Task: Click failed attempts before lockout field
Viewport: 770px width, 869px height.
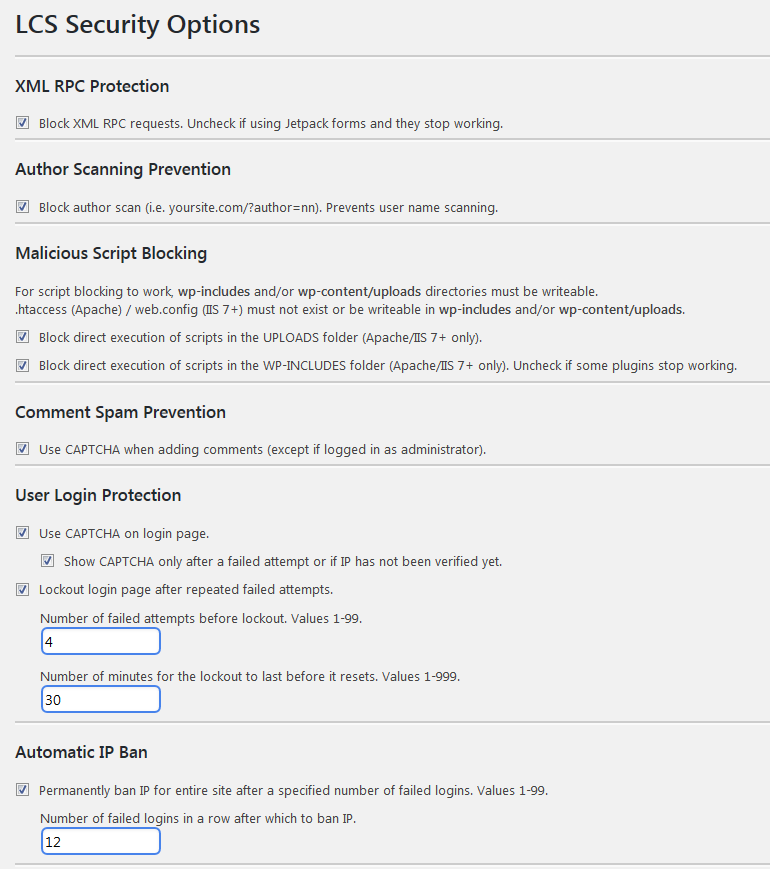Action: (101, 641)
